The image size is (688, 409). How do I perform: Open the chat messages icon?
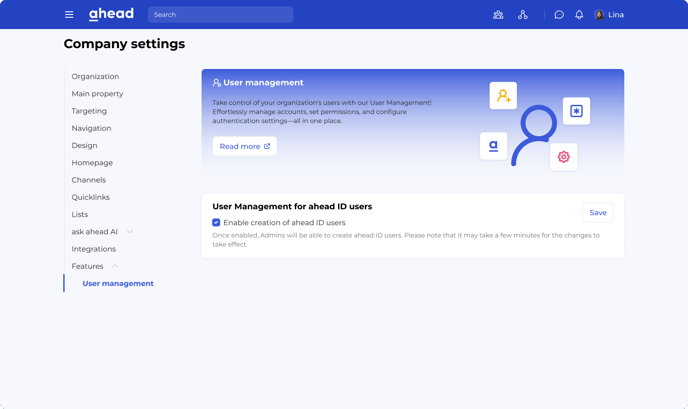coord(559,15)
